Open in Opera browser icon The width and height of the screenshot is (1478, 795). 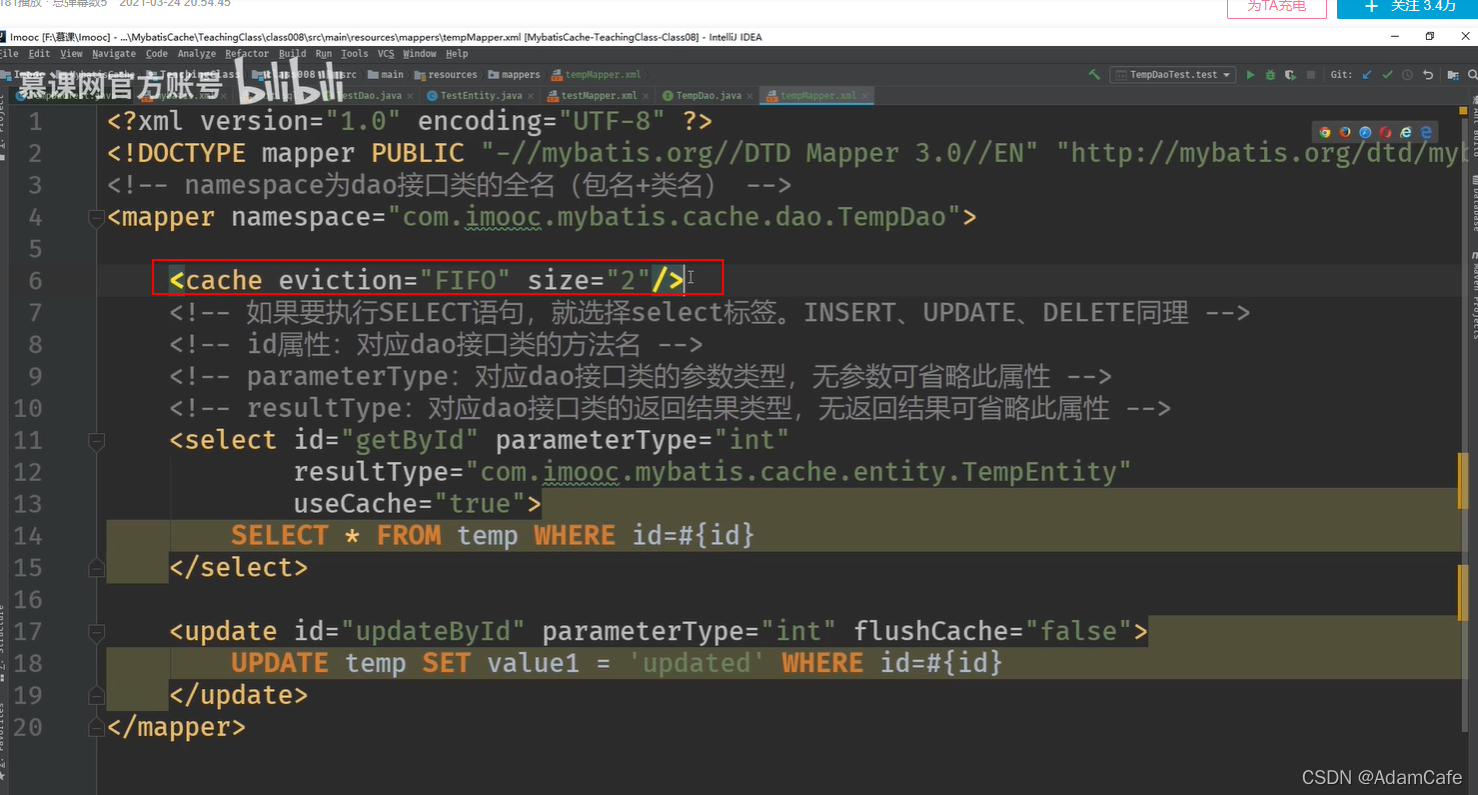tap(1385, 132)
